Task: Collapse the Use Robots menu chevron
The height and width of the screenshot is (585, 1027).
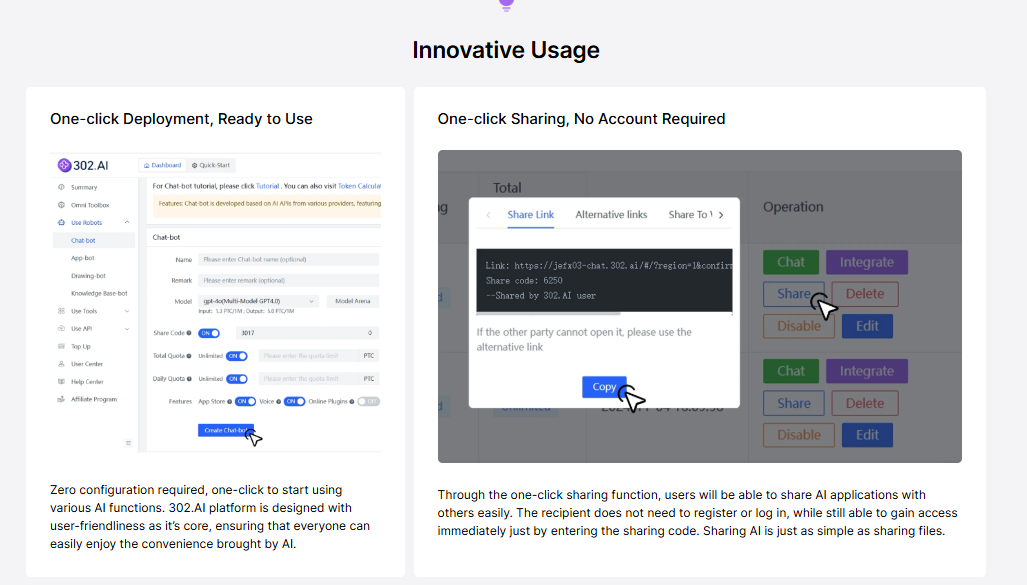Action: click(127, 223)
